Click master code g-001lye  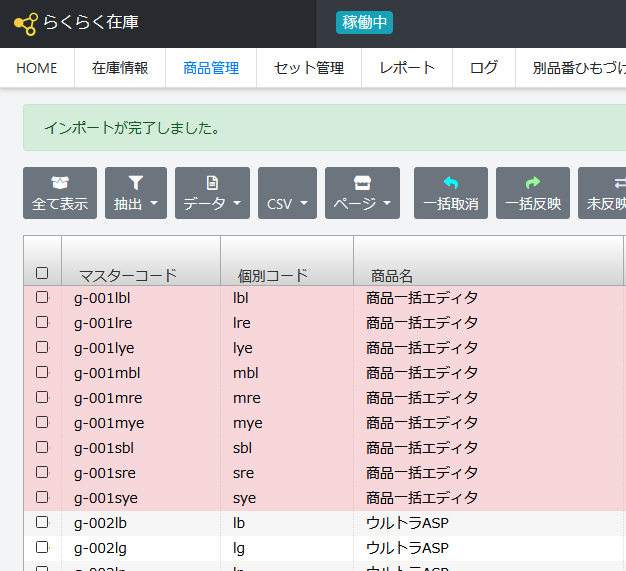(104, 348)
